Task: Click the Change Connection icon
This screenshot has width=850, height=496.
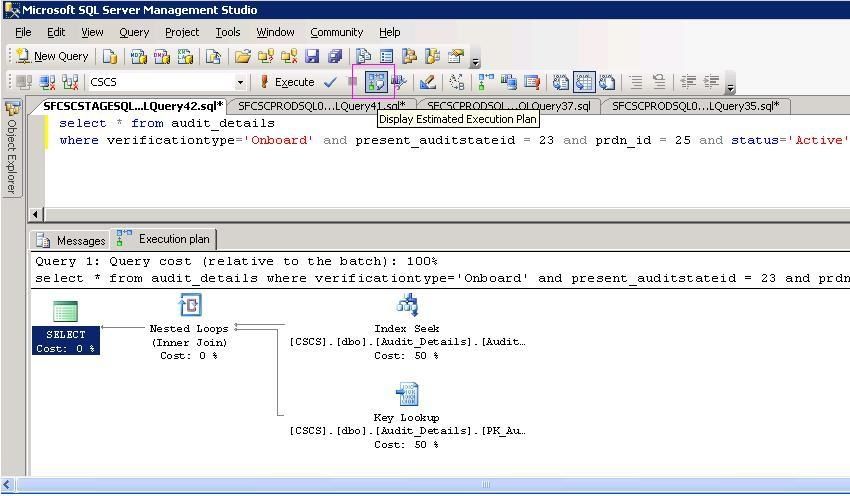Action: click(70, 82)
